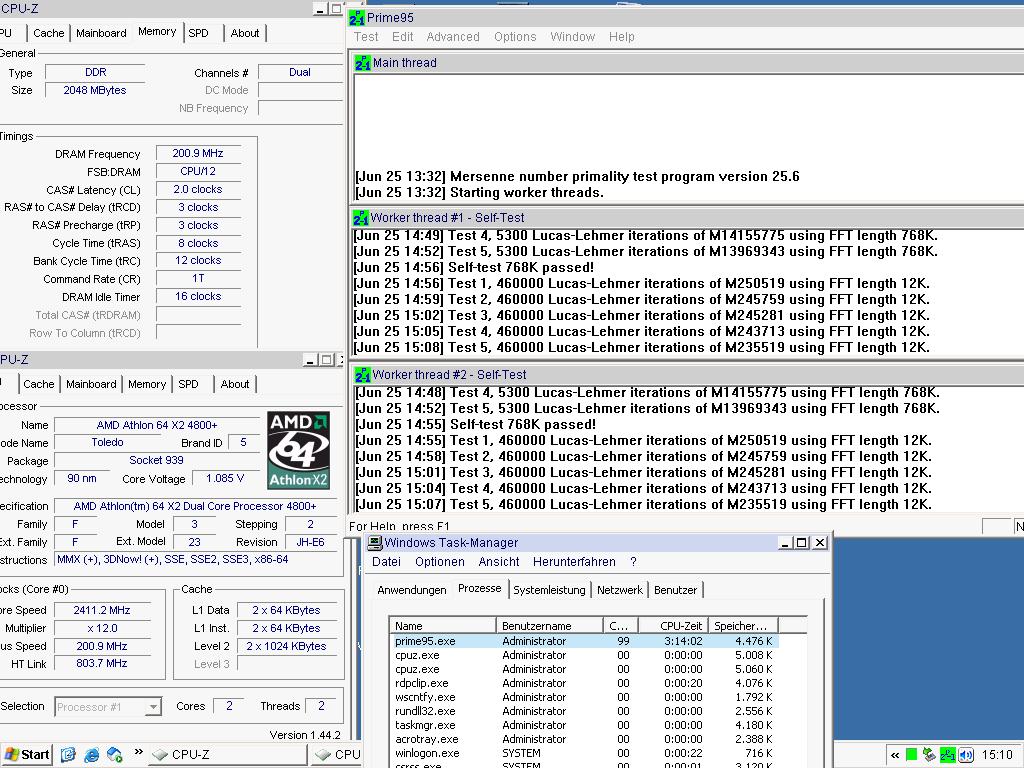The width and height of the screenshot is (1024, 768).
Task: Launch Internet Explorer from the quick launch bar
Action: pyautogui.click(x=91, y=755)
